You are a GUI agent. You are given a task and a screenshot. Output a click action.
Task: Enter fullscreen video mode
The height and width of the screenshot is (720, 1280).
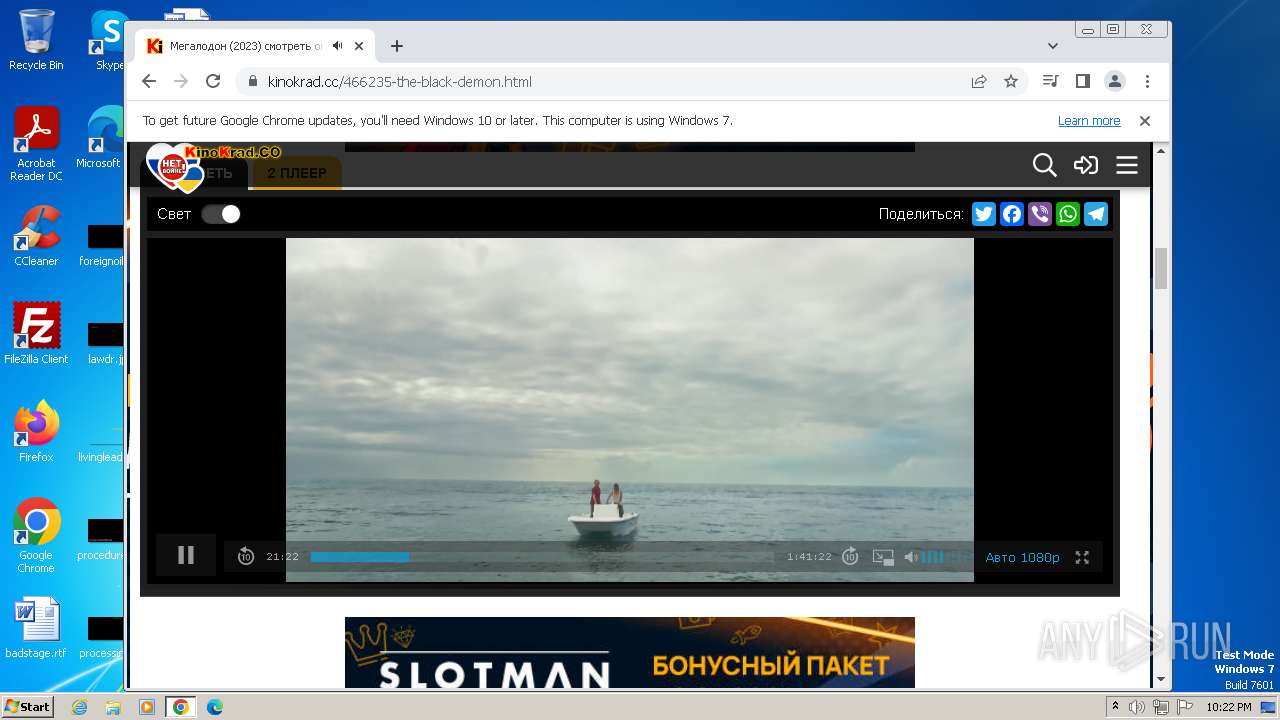coord(1082,557)
